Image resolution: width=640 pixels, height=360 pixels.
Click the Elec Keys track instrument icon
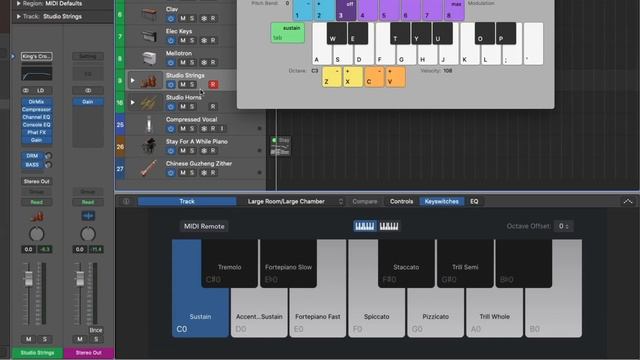pos(149,36)
